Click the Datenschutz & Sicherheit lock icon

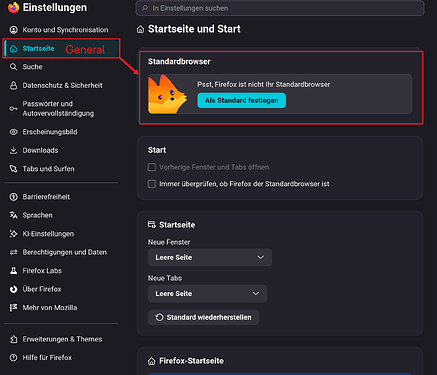(13, 86)
